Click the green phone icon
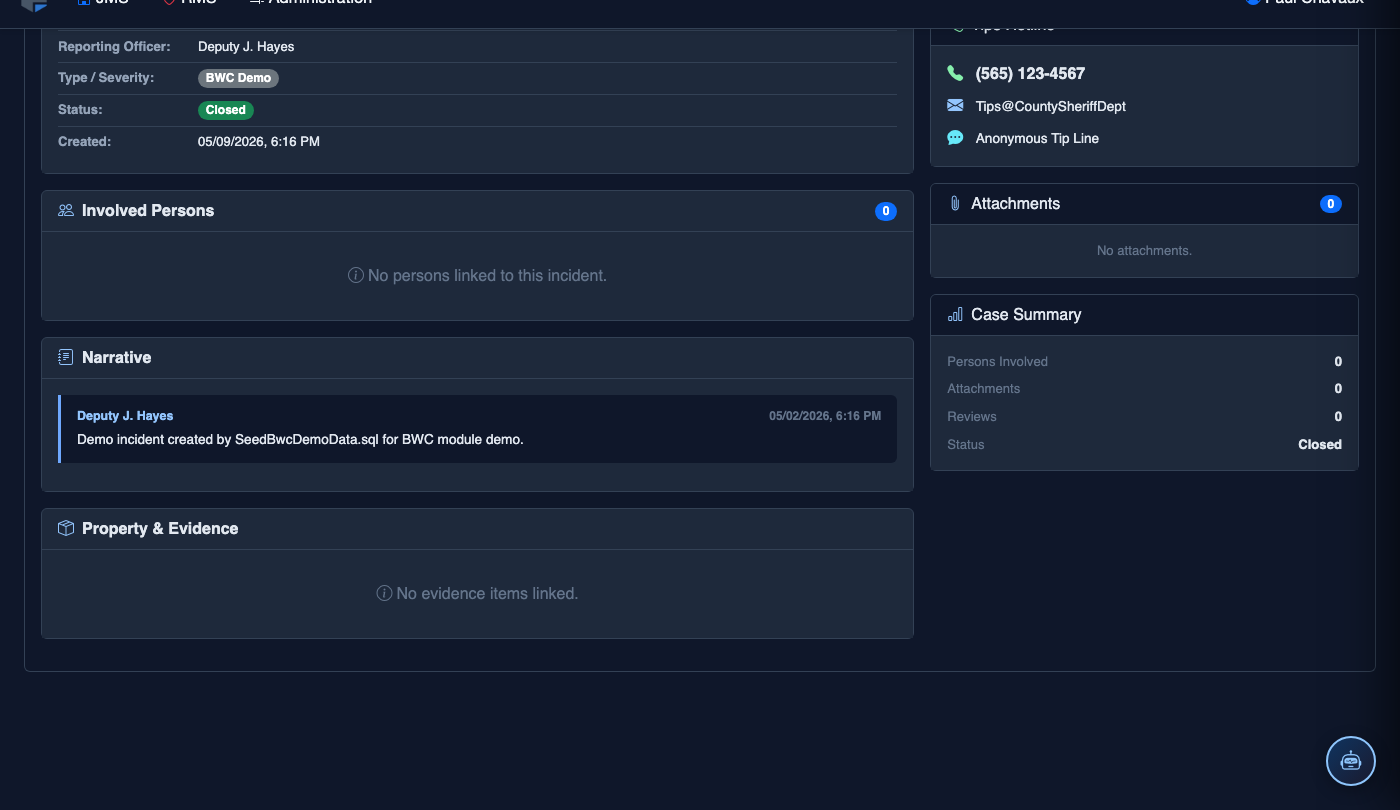This screenshot has width=1400, height=810. (x=955, y=73)
